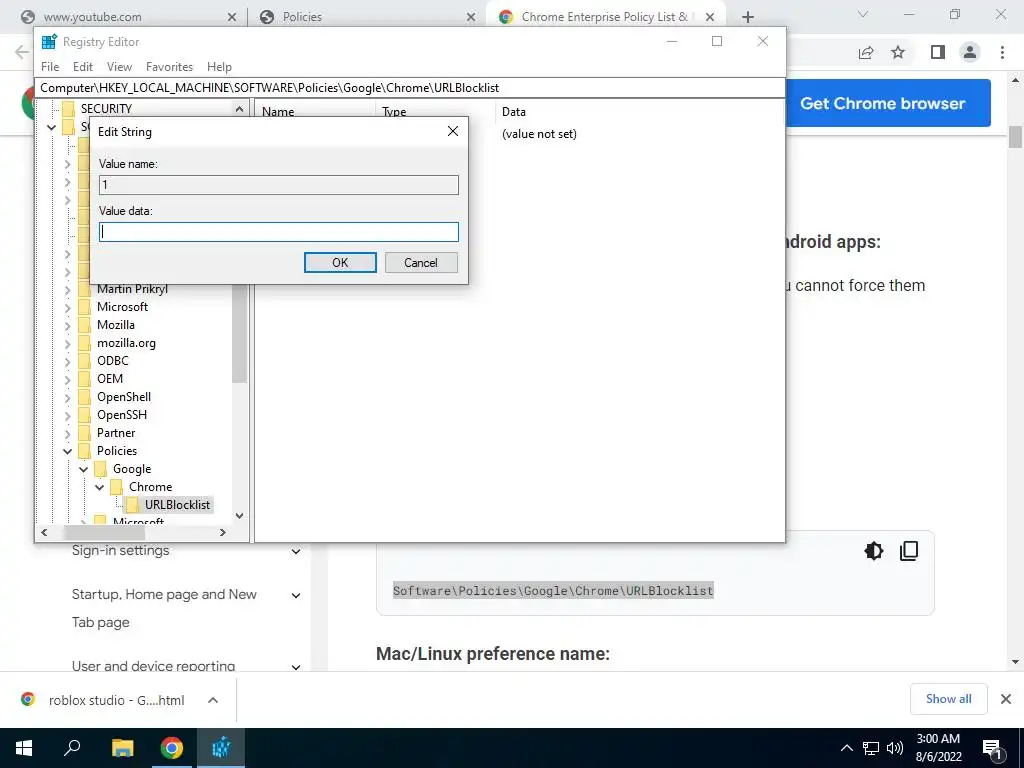Open Chrome's three-dot menu
Image resolution: width=1024 pixels, height=768 pixels.
tap(1002, 52)
